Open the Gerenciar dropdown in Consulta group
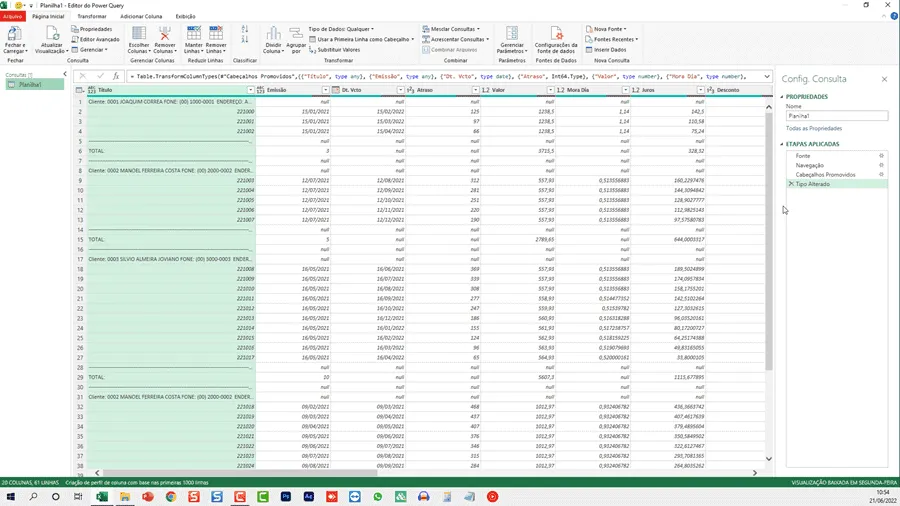This screenshot has height=506, width=900. [x=90, y=49]
